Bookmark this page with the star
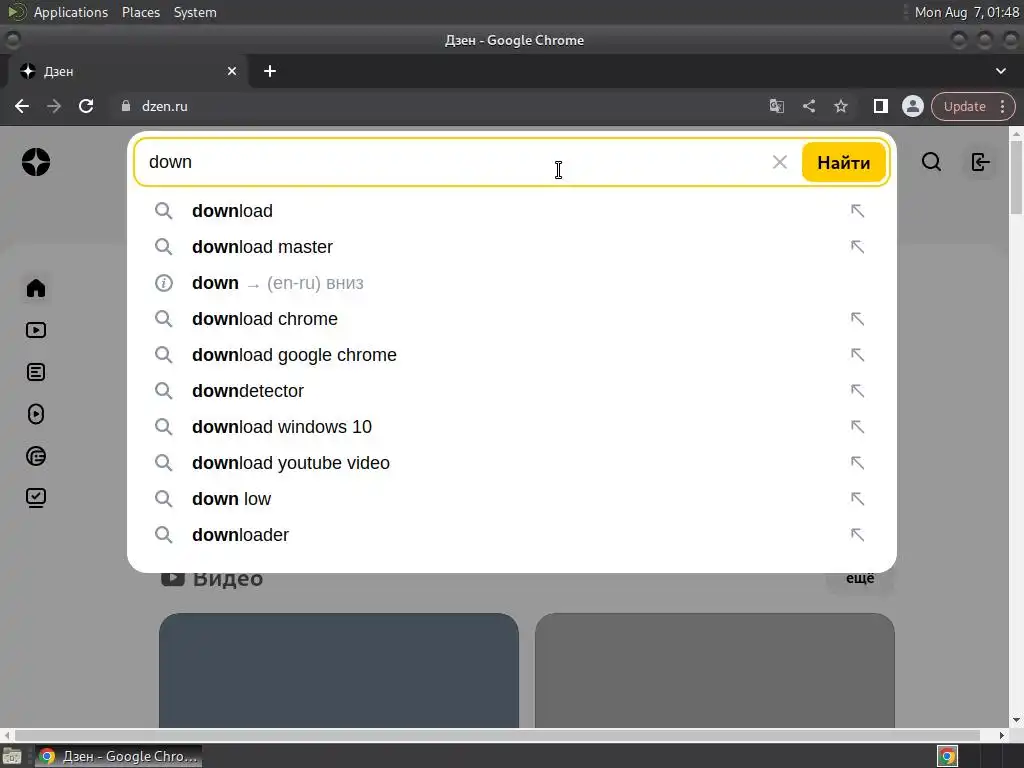The image size is (1024, 768). click(840, 106)
